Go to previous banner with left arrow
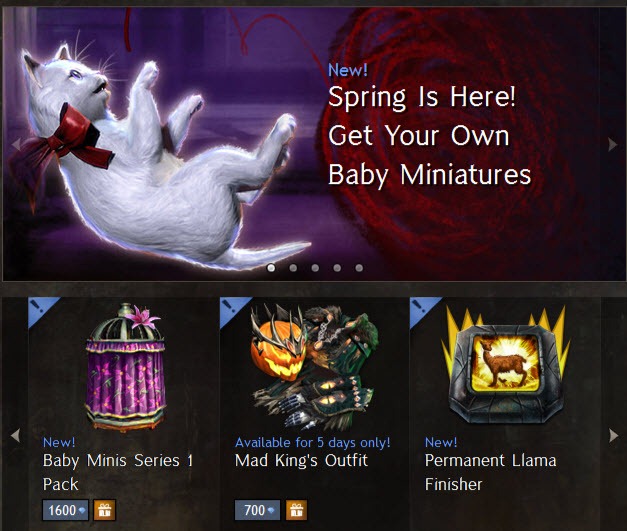Image resolution: width=627 pixels, height=531 pixels. (15, 144)
